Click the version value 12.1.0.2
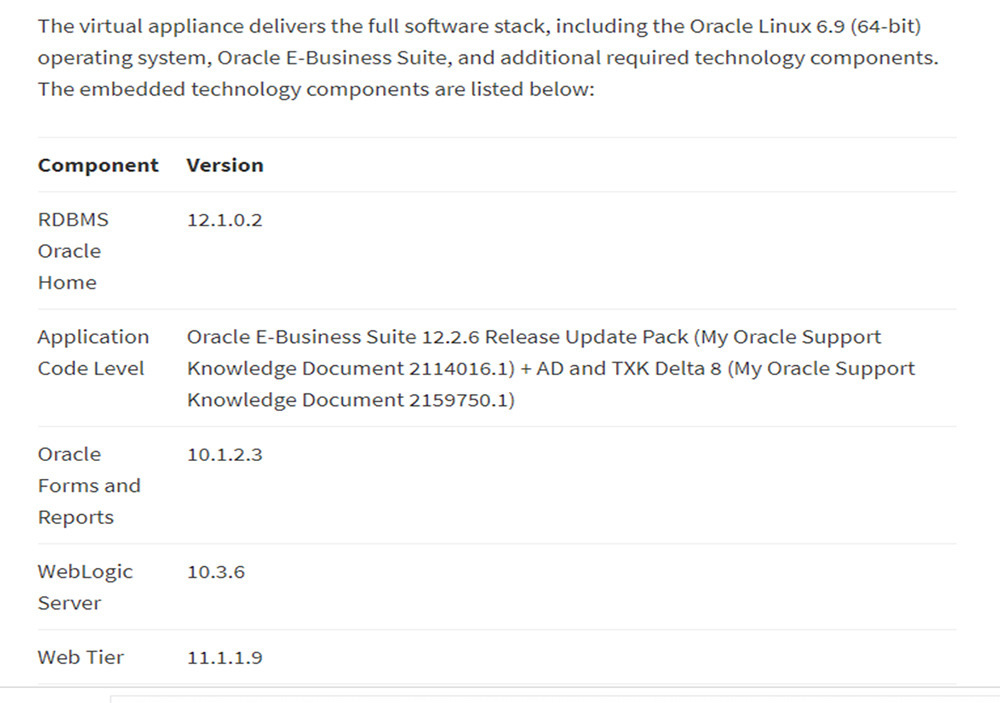 coord(224,220)
